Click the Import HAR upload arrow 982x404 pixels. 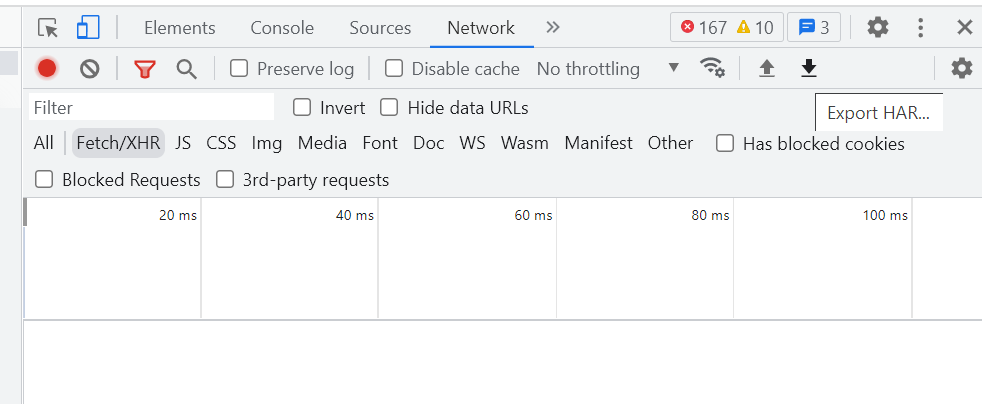(767, 68)
